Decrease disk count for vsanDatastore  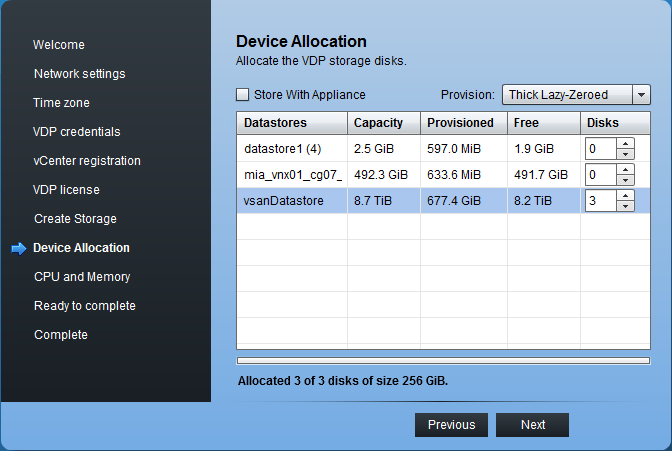(626, 206)
